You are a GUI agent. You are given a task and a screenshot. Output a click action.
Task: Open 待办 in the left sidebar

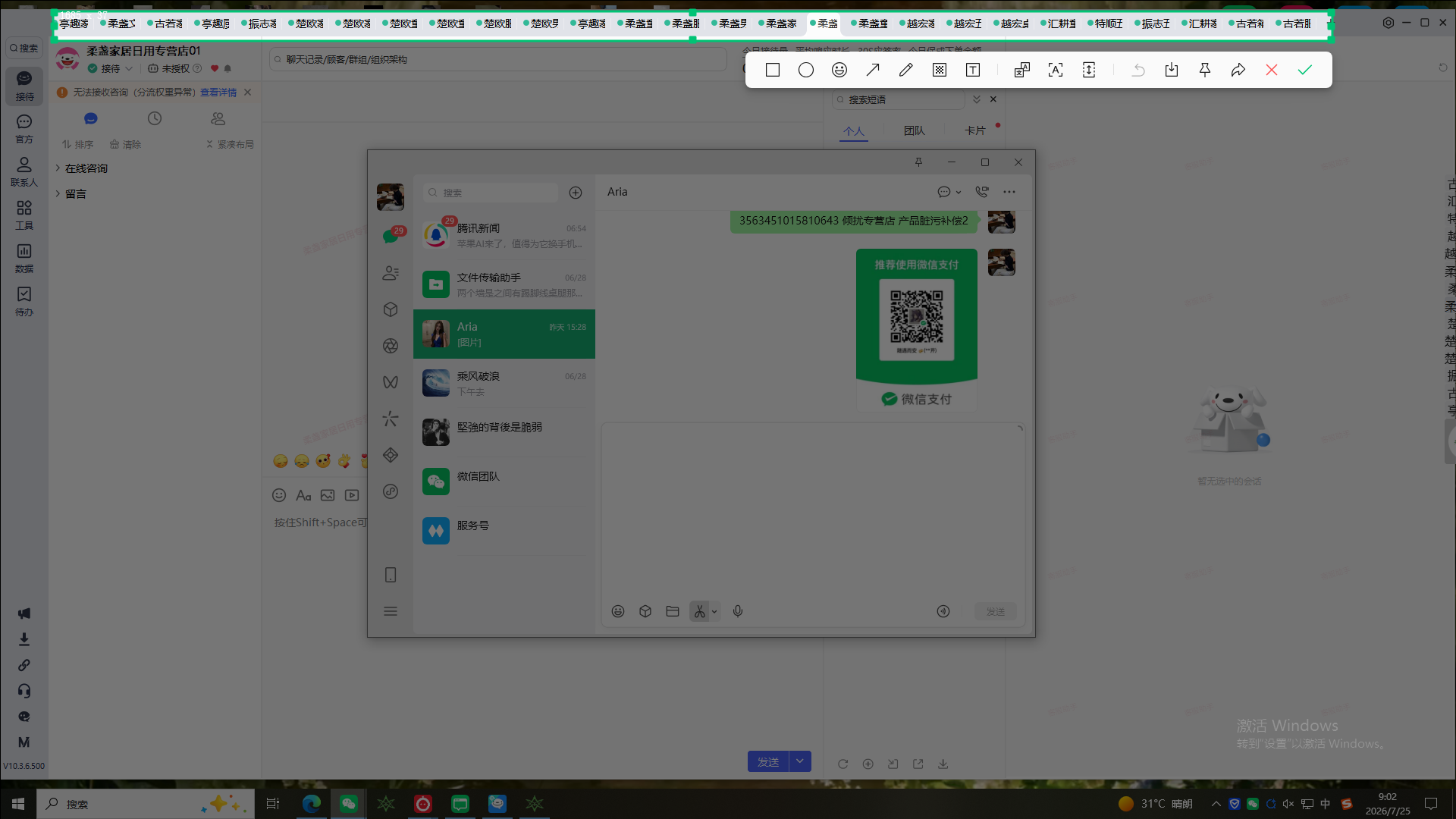(24, 302)
